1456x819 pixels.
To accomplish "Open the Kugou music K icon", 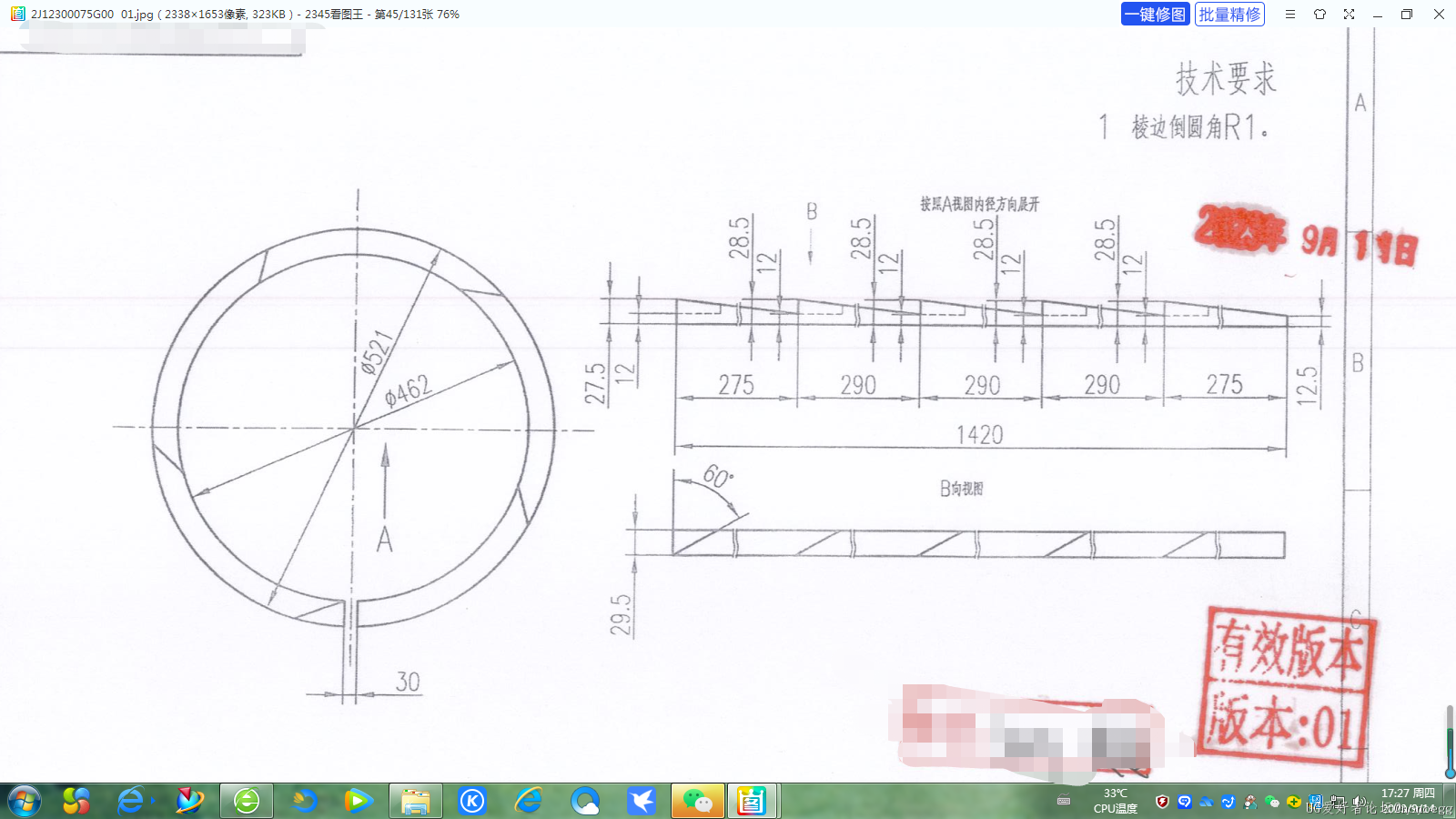I will [472, 801].
